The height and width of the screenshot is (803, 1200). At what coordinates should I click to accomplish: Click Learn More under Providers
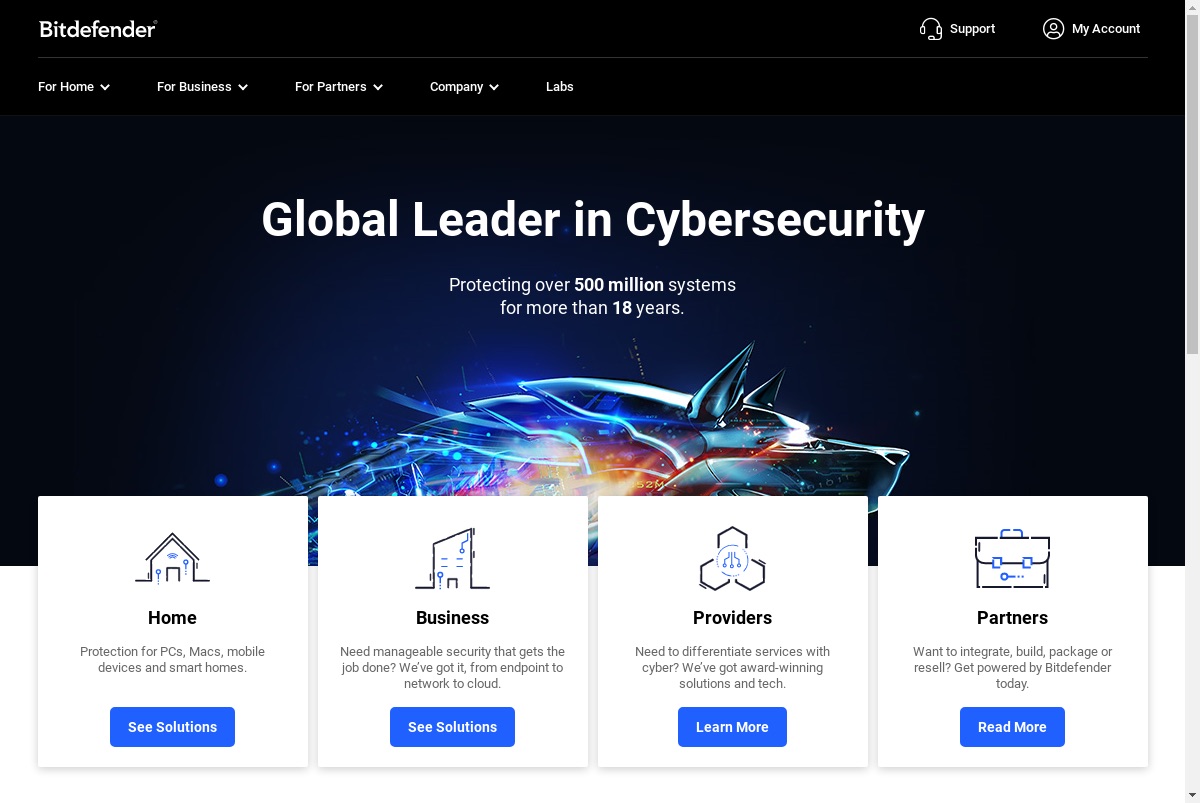pos(732,727)
